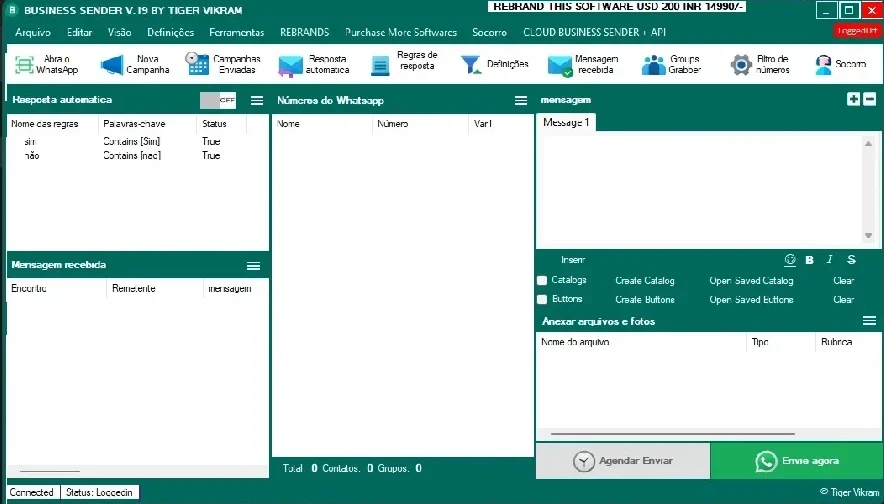
Task: Open WhatsApp via Abra o WhatsApp icon
Action: (x=24, y=65)
